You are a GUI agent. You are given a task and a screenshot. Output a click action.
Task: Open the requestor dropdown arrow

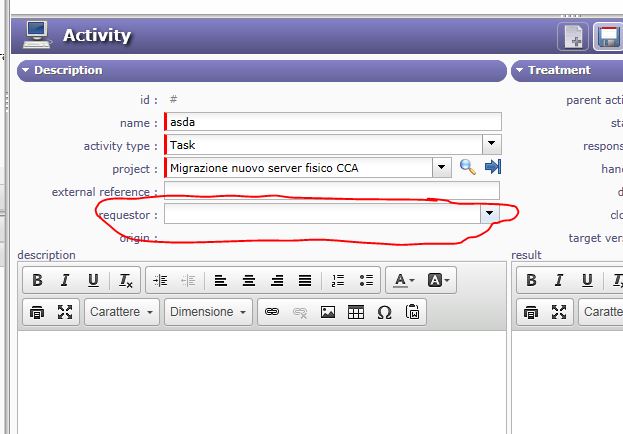(x=489, y=214)
